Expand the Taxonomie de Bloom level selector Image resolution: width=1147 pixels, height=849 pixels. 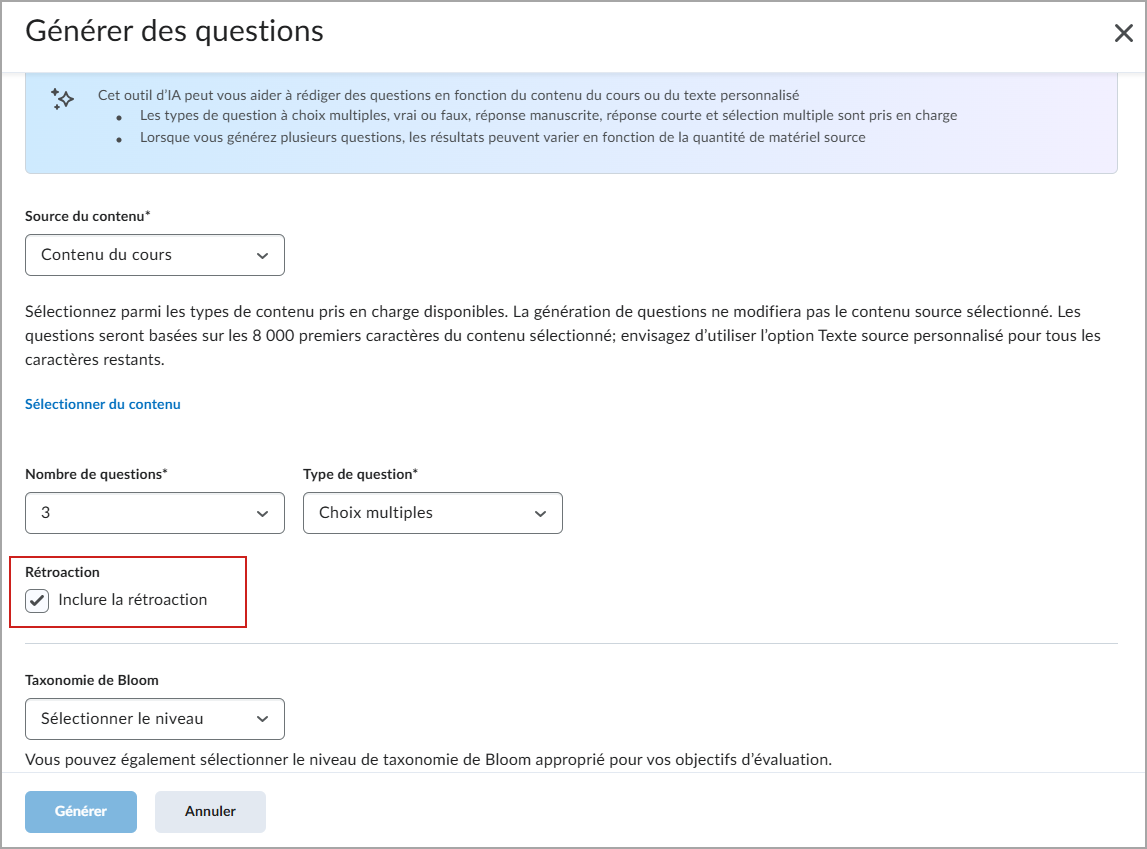pyautogui.click(x=155, y=718)
